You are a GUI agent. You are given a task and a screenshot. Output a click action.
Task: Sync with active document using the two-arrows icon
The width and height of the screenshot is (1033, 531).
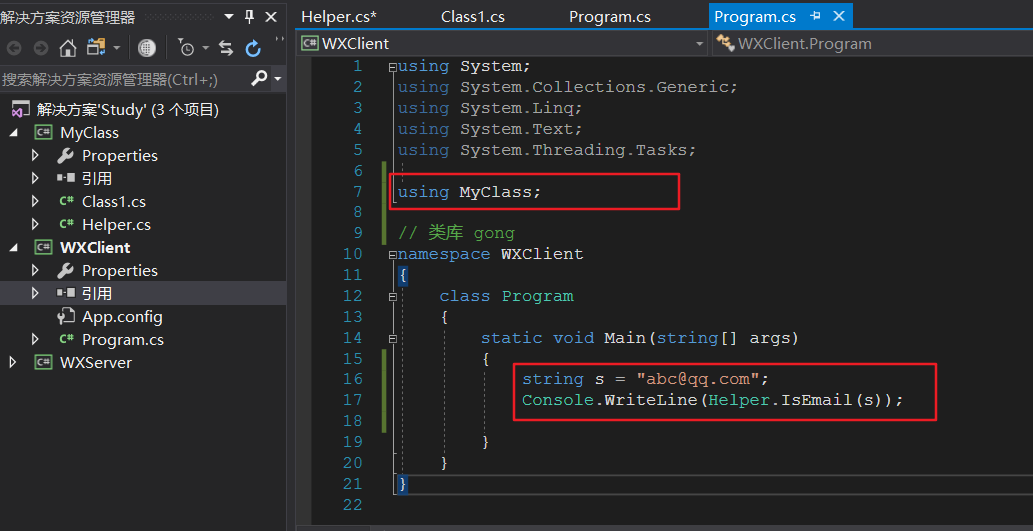coord(226,48)
